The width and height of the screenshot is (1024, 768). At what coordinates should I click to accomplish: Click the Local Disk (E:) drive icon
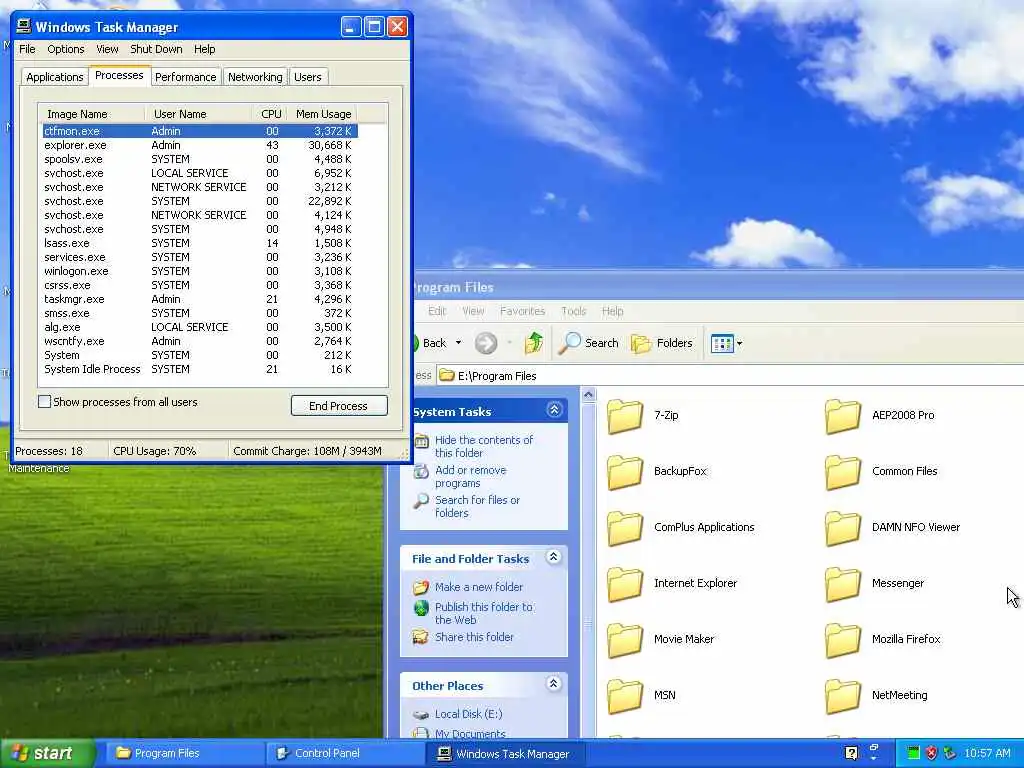(x=421, y=714)
